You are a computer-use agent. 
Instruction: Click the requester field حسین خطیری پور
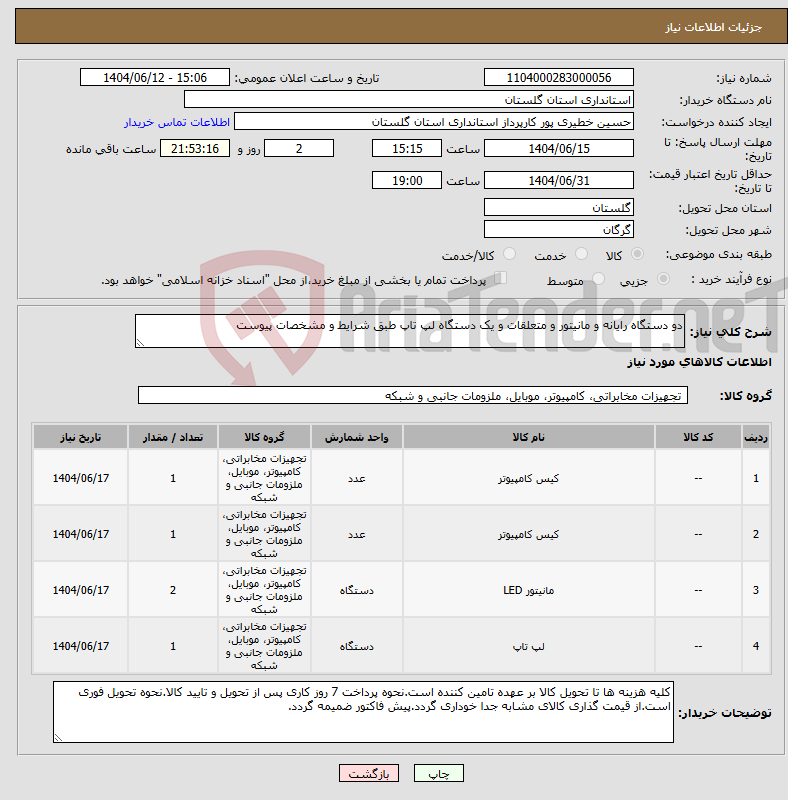tap(433, 122)
